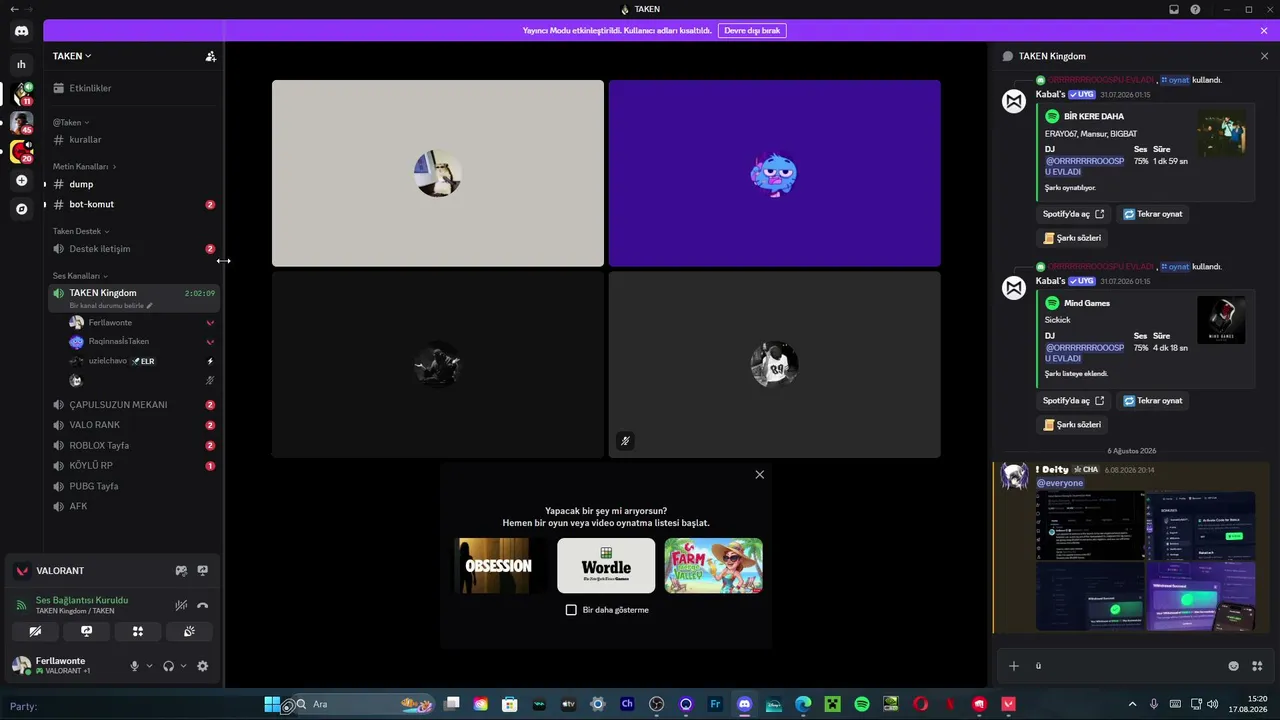Collapse the Ses Kanalları category
This screenshot has width=1280, height=720.
coord(80,276)
